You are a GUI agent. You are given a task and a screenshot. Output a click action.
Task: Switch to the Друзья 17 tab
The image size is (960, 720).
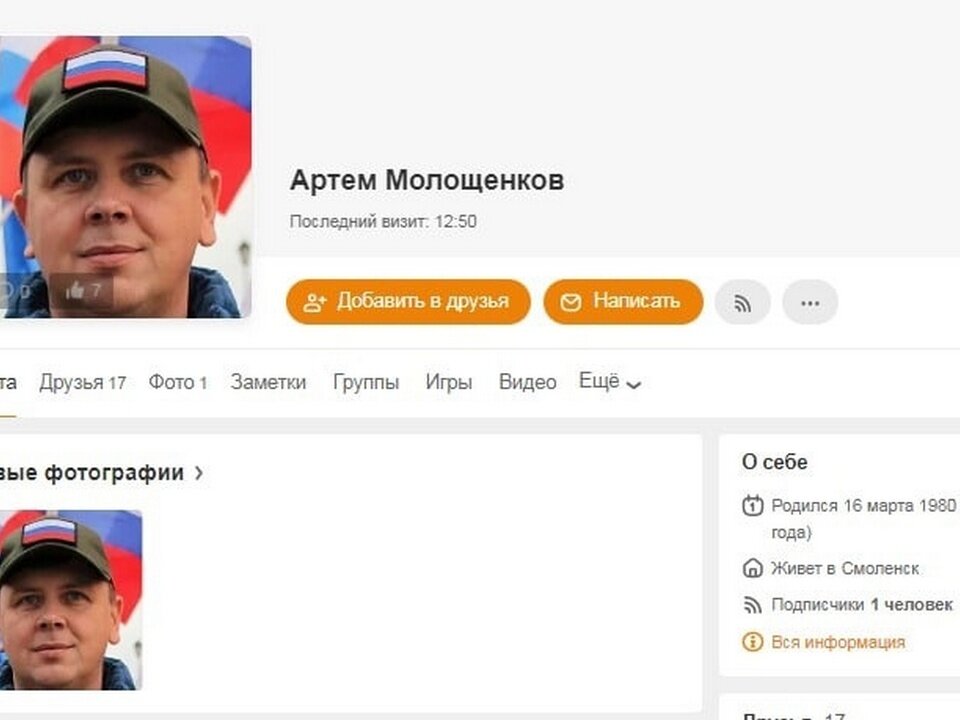[83, 383]
